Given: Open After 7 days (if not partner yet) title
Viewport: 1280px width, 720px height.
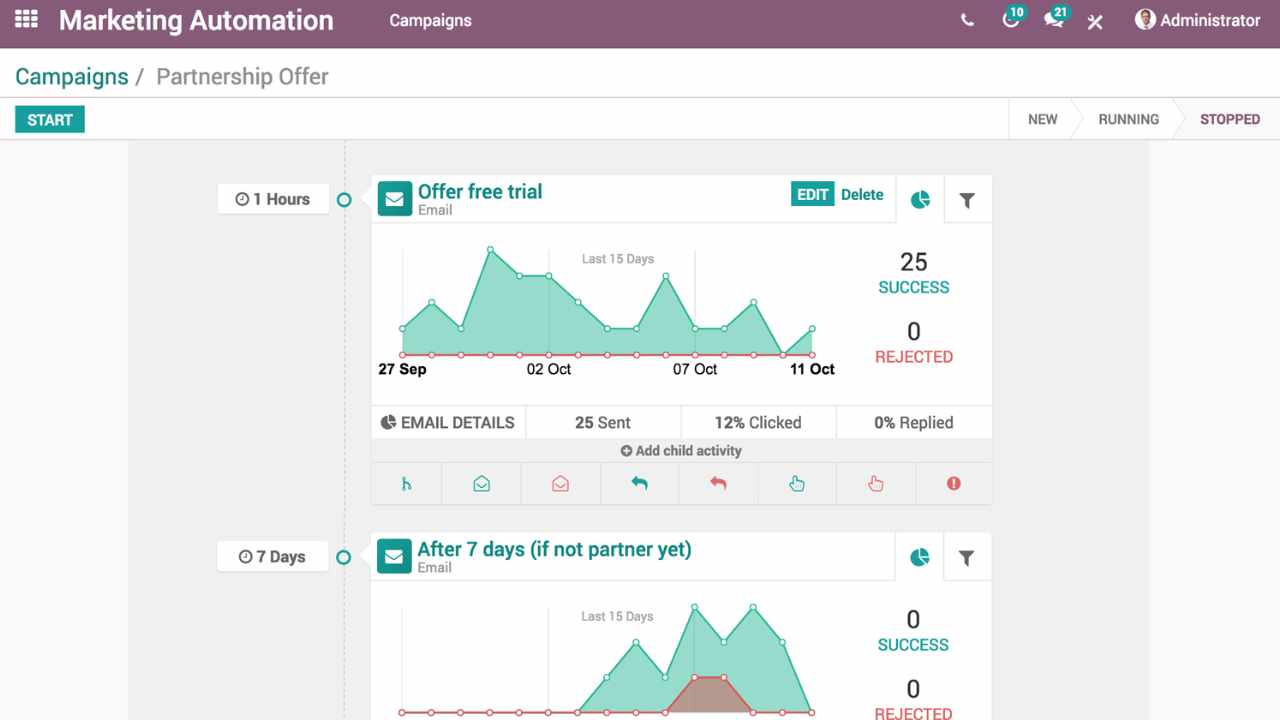Looking at the screenshot, I should click(x=554, y=549).
